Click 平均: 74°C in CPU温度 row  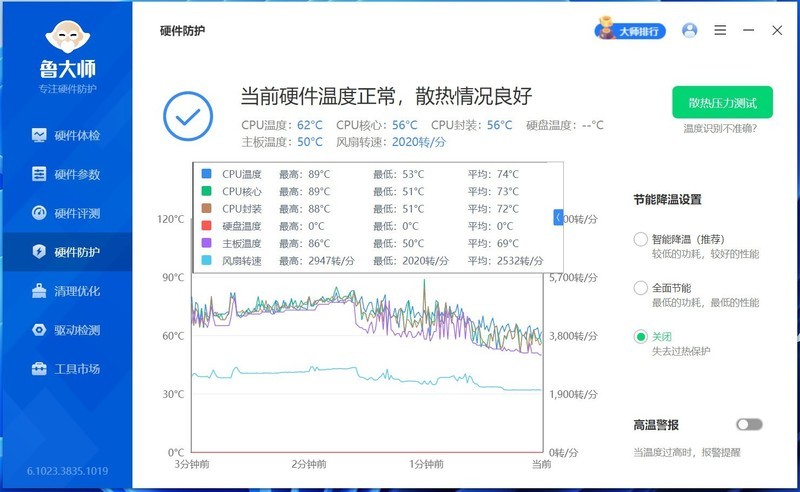coord(493,174)
